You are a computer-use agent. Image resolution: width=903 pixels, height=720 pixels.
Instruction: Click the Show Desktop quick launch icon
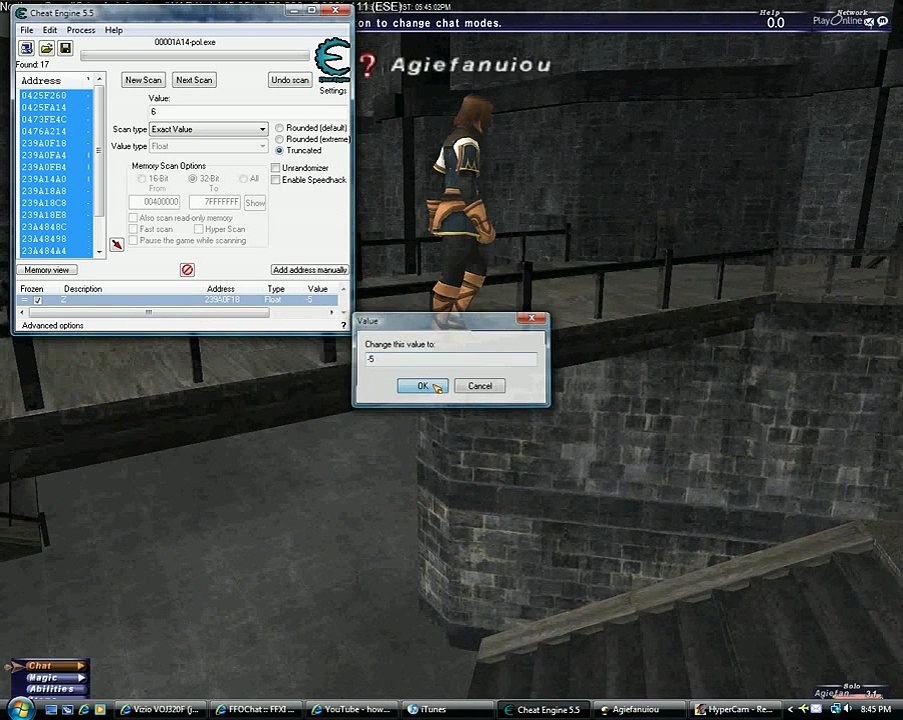tap(51, 710)
